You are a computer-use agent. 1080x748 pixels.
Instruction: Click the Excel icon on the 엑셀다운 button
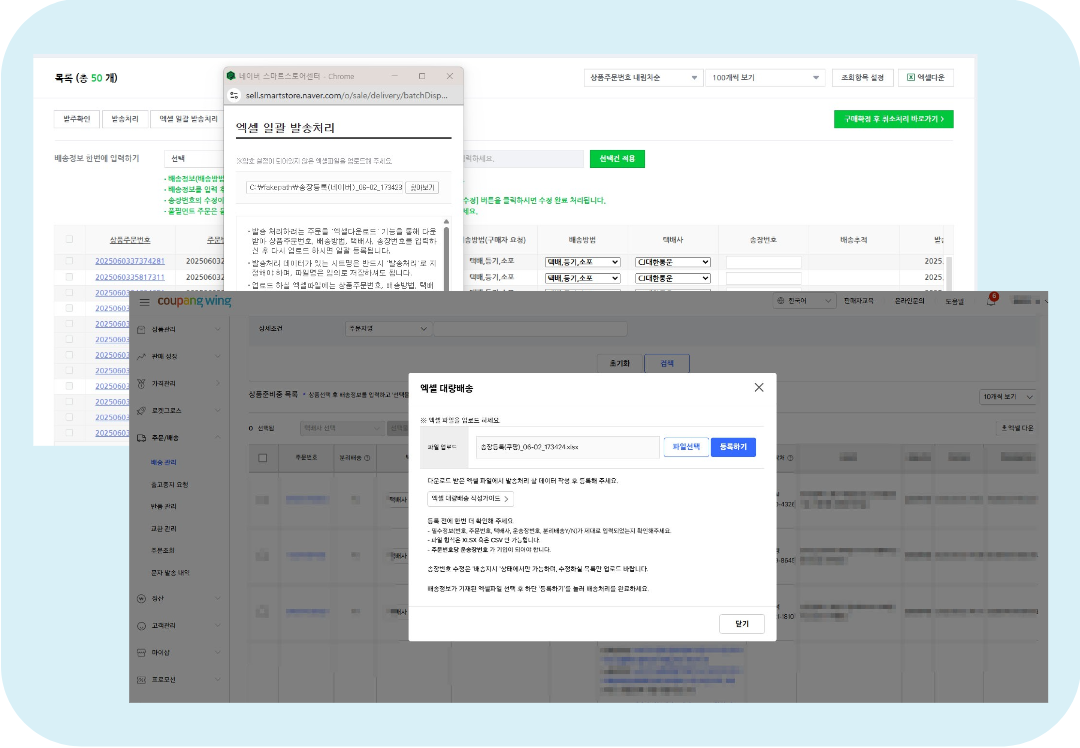[x=910, y=77]
